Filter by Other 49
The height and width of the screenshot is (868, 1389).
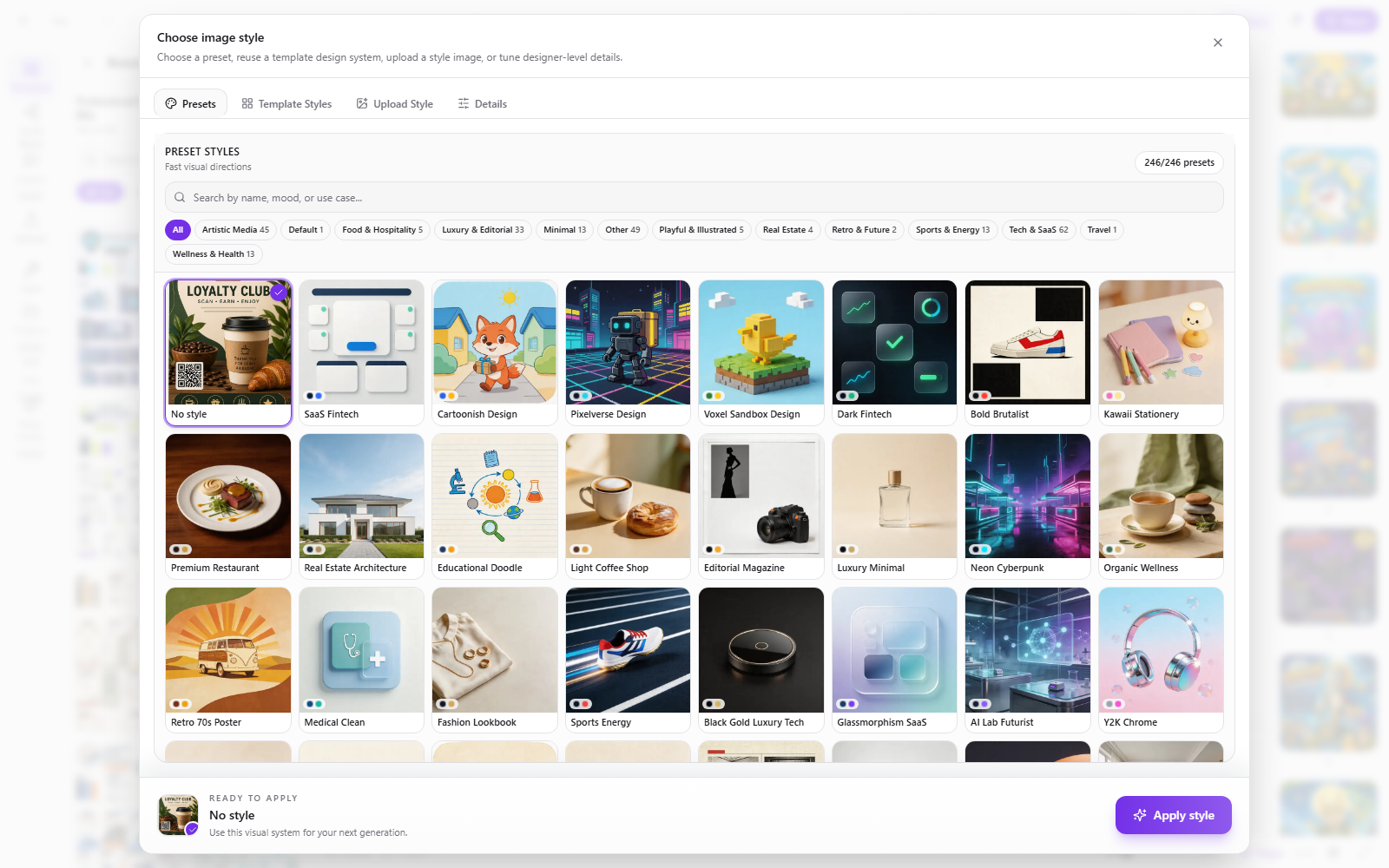[622, 230]
